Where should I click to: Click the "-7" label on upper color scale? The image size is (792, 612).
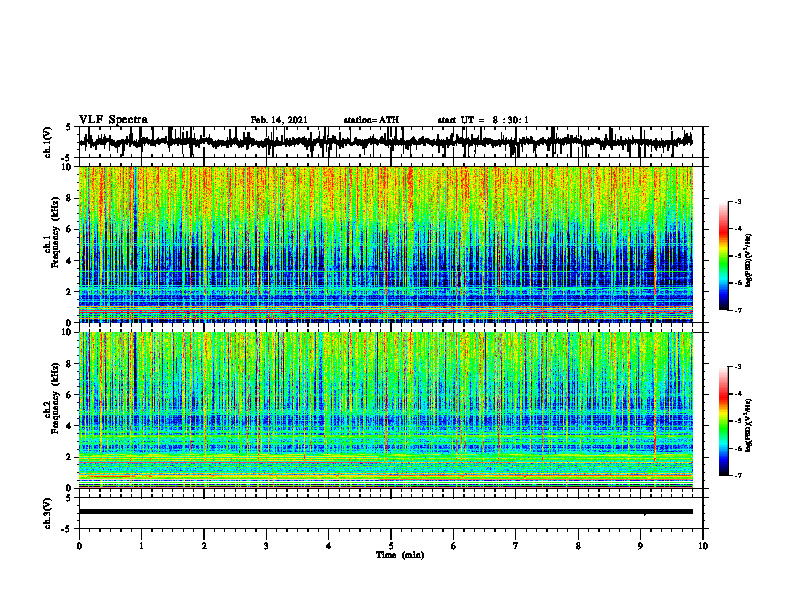click(x=737, y=310)
